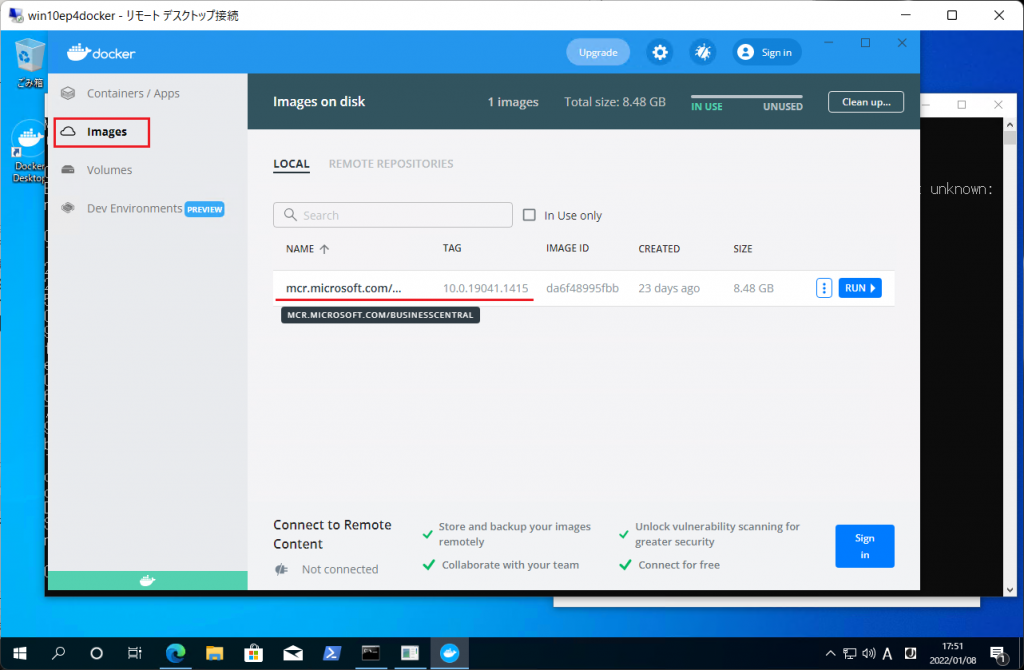Open Task View on taskbar
The width and height of the screenshot is (1024, 670).
[x=135, y=653]
